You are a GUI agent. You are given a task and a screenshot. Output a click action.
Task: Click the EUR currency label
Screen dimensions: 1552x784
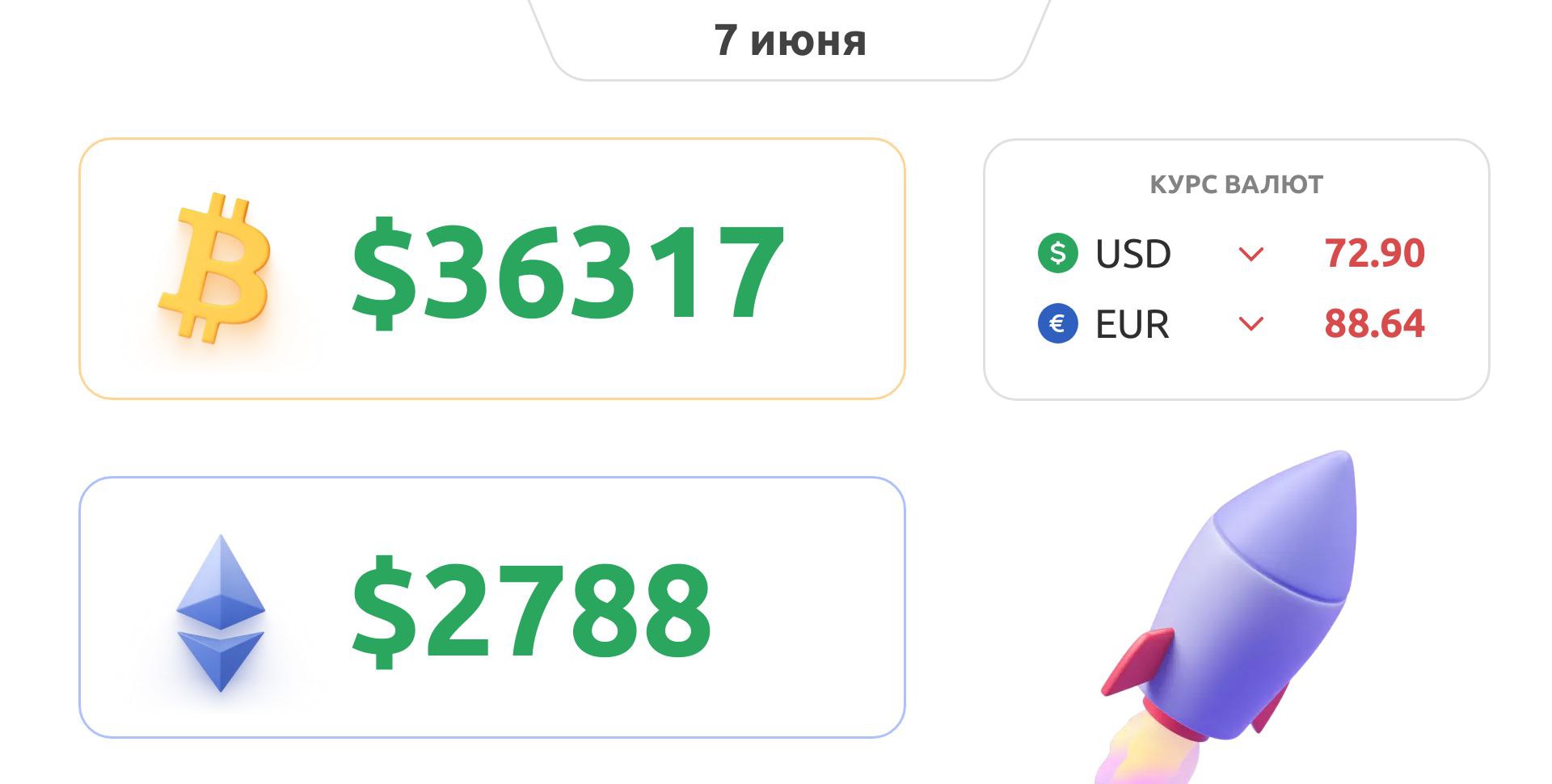[x=1132, y=324]
